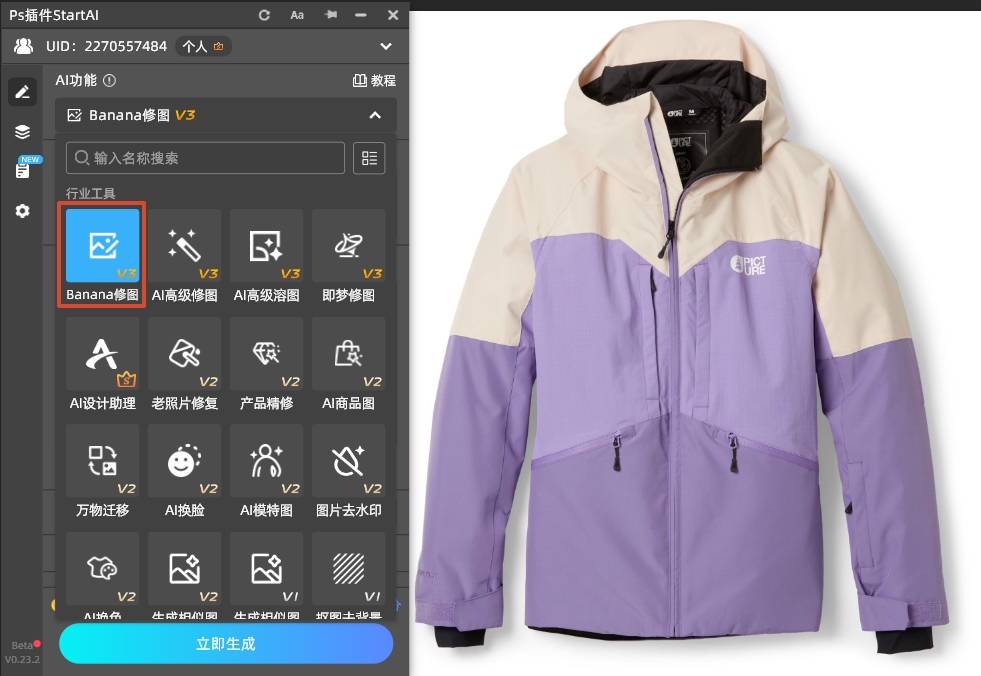Open the 产品精修 product retouch tool
This screenshot has height=676, width=981.
point(266,355)
